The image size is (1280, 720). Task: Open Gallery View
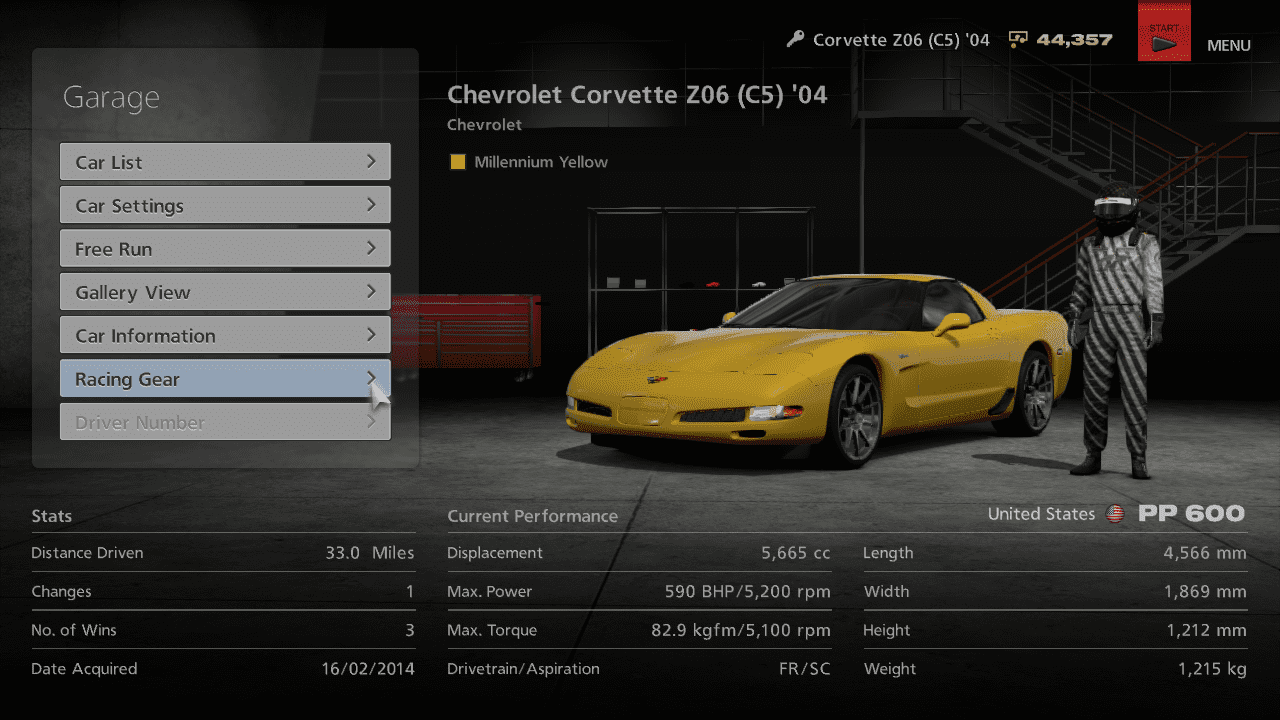pos(225,292)
